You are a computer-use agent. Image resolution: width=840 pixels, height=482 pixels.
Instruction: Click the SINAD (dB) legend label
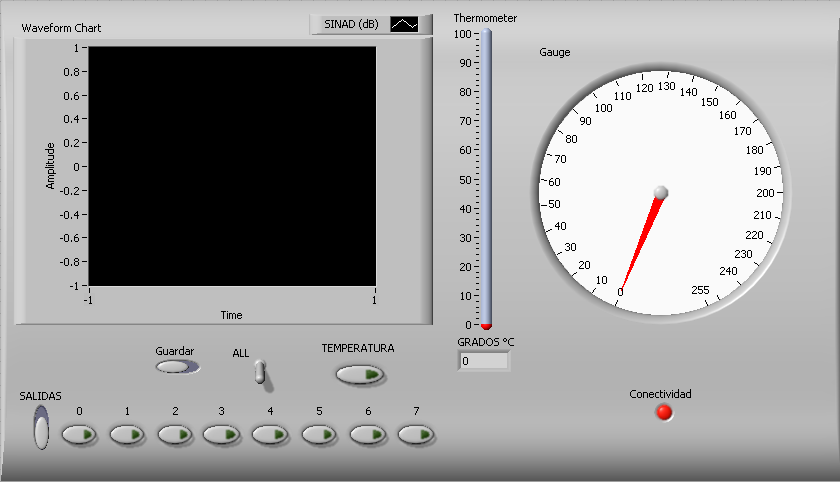point(351,24)
